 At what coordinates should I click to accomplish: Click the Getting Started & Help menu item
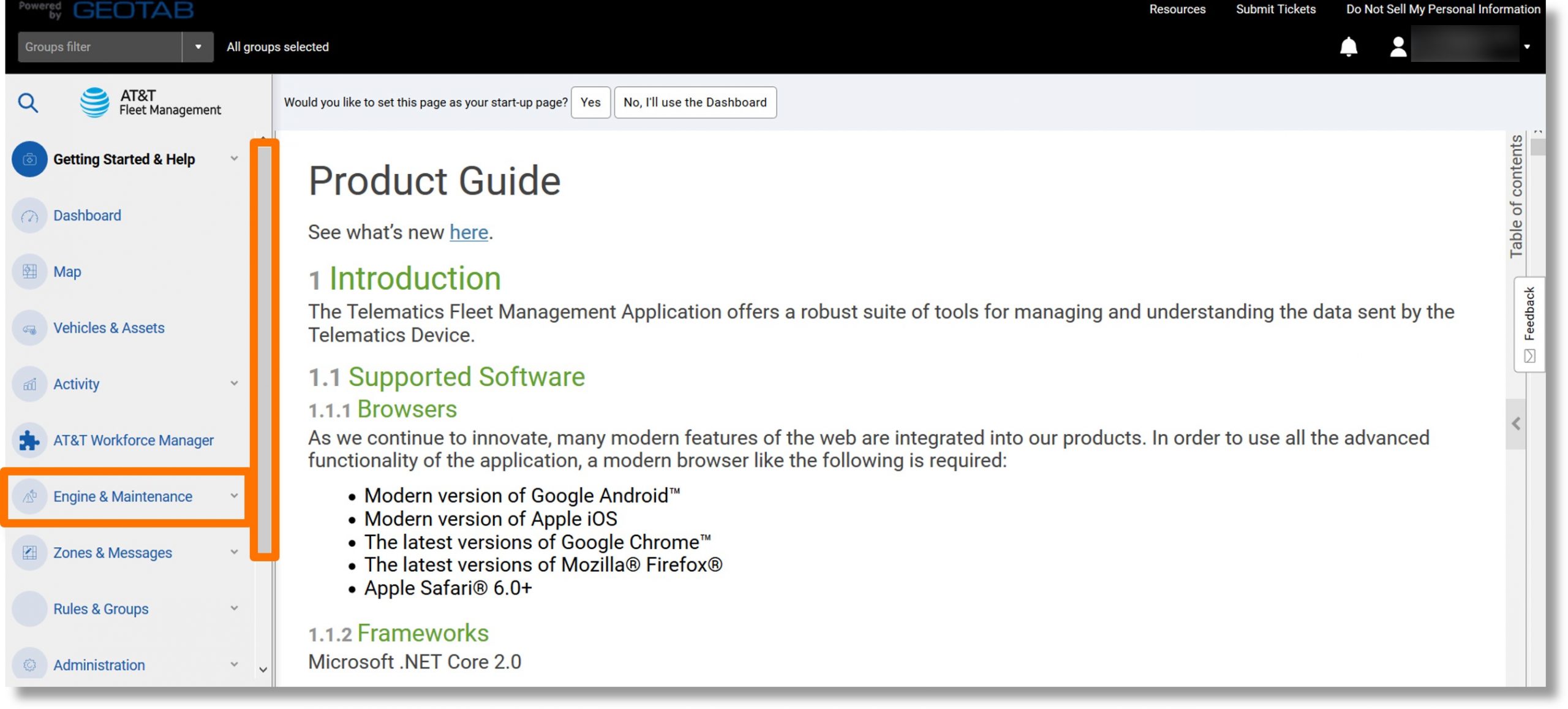pyautogui.click(x=124, y=158)
